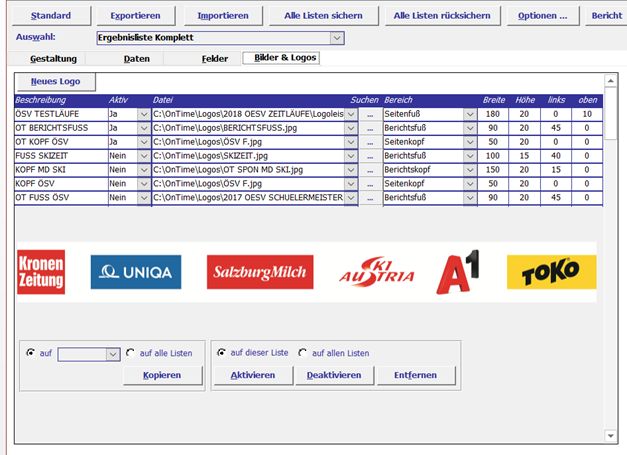Open Aktiv dropdown for ÖSV TESTLÄUFE
This screenshot has width=627, height=455.
pyautogui.click(x=144, y=114)
